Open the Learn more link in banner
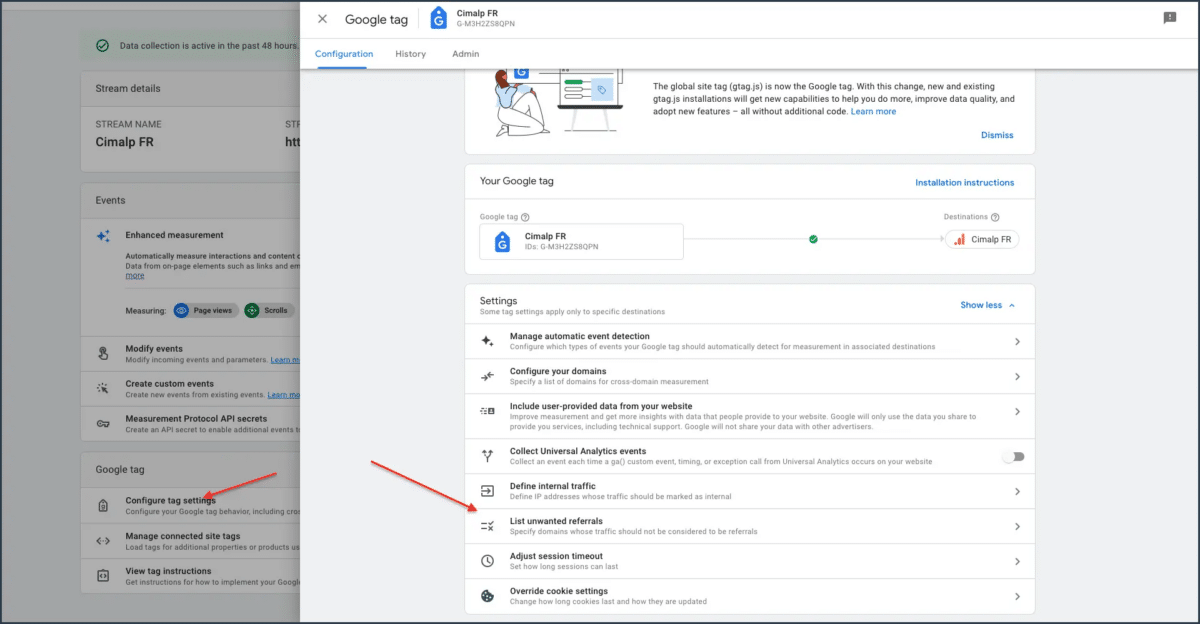This screenshot has height=624, width=1200. [873, 111]
